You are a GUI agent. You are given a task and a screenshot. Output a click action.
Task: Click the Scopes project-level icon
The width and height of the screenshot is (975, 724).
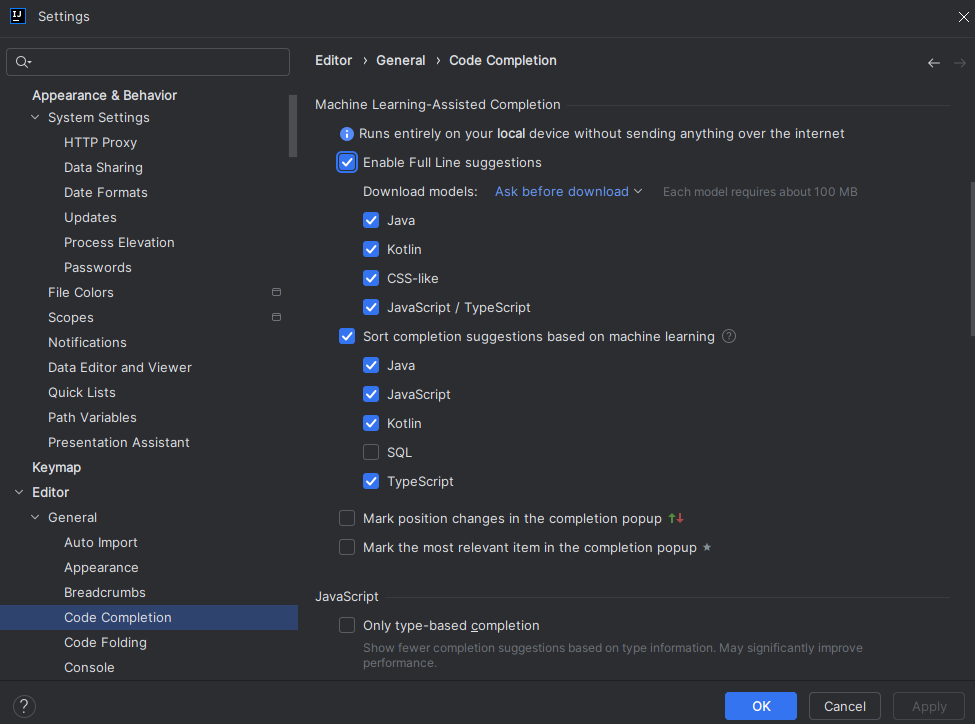click(277, 317)
